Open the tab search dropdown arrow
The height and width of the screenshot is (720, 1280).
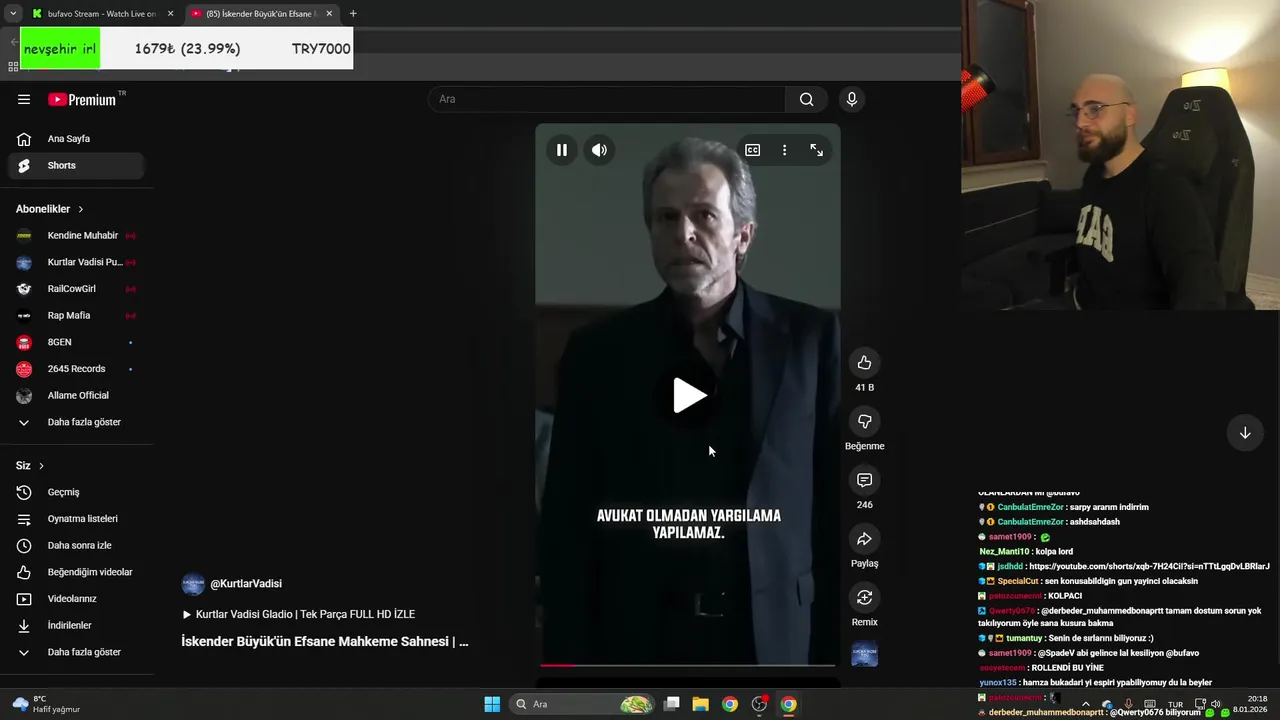12,14
